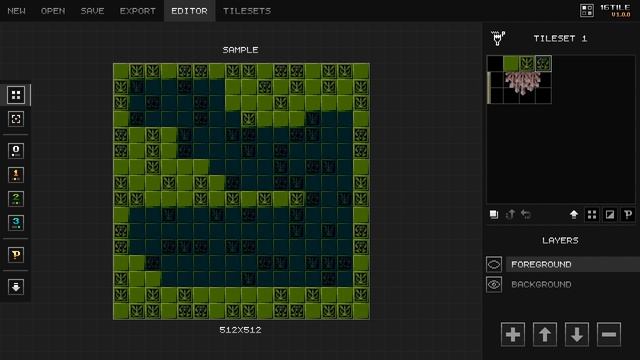Move layer down with the down-arrow button
Image resolution: width=640 pixels, height=360 pixels.
(x=577, y=334)
